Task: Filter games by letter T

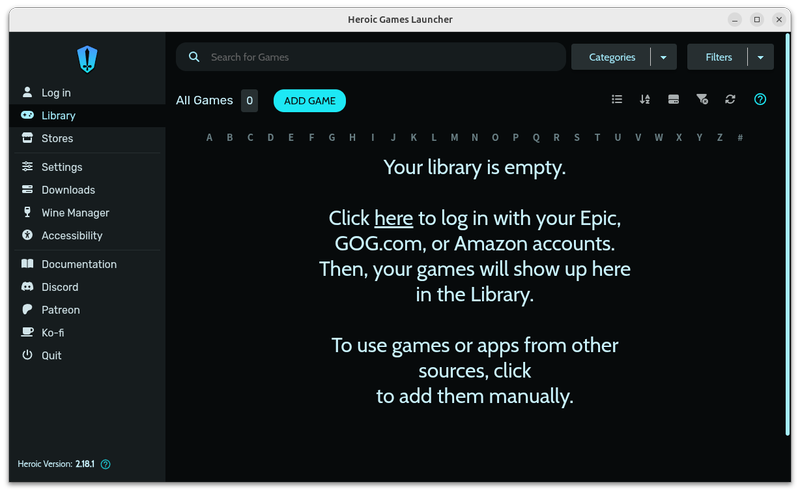Action: [597, 137]
